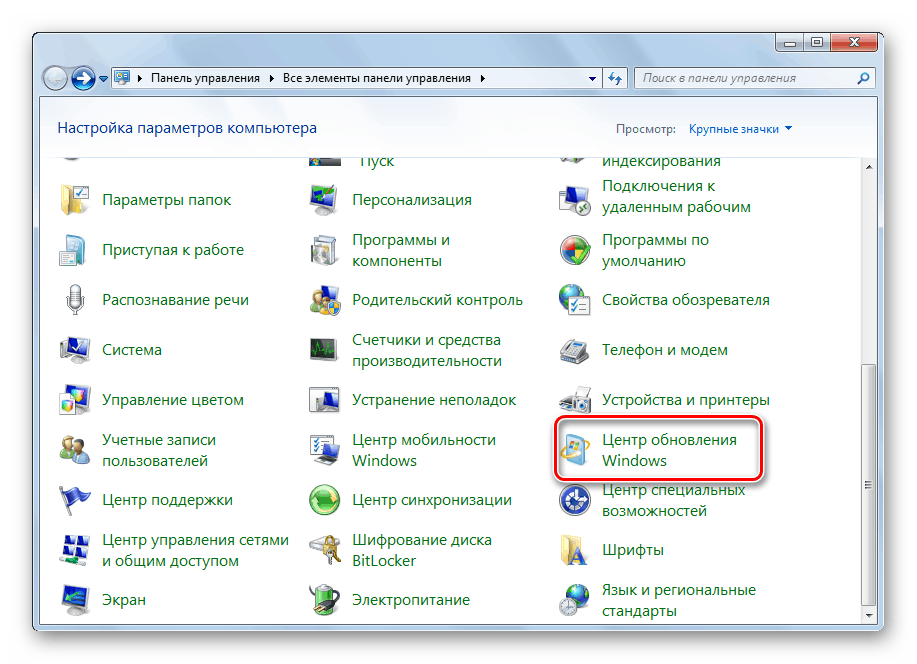Click Программы по умолчанию icon
The width and height of the screenshot is (917, 664).
pos(575,250)
